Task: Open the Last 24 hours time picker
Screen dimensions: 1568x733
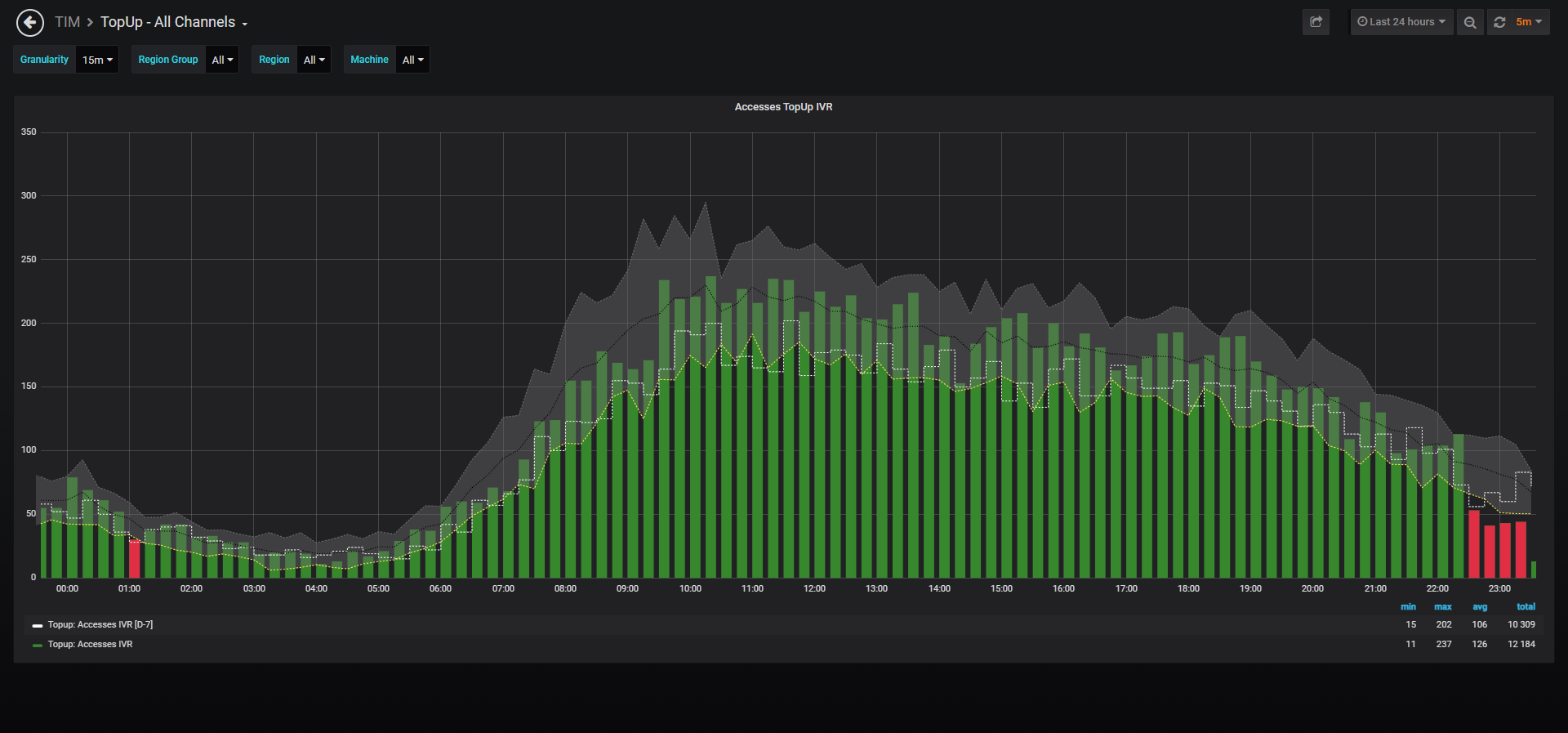Action: (1401, 22)
